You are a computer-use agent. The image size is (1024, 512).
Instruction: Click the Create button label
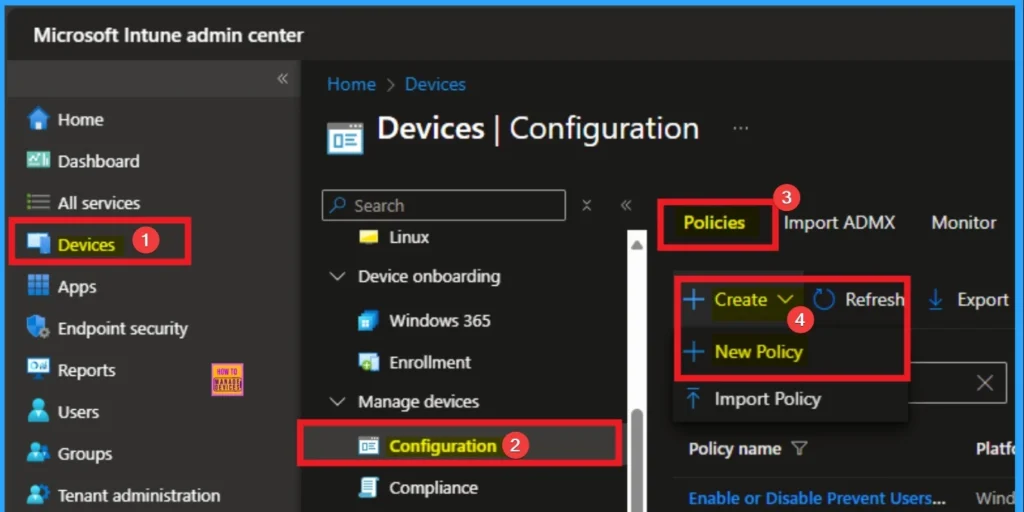point(741,300)
